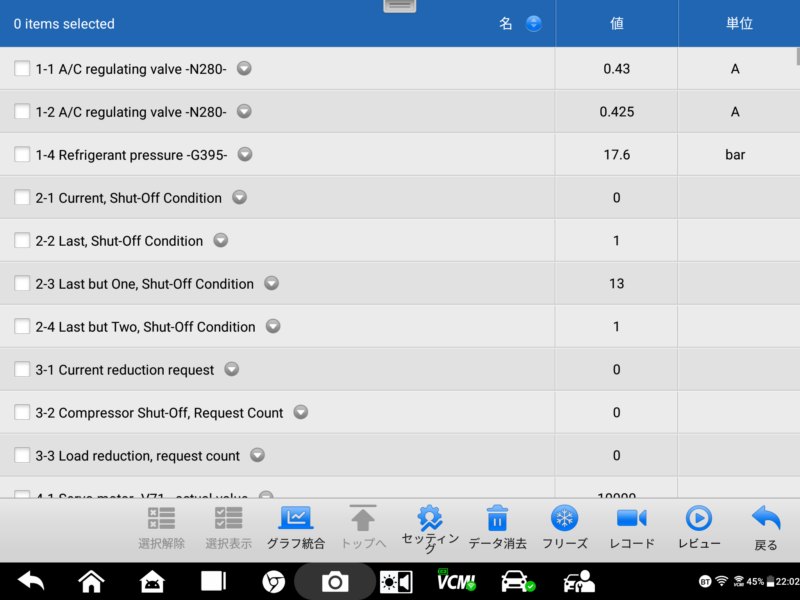Tick 3-1 Current reduction request checkbox

pos(22,370)
